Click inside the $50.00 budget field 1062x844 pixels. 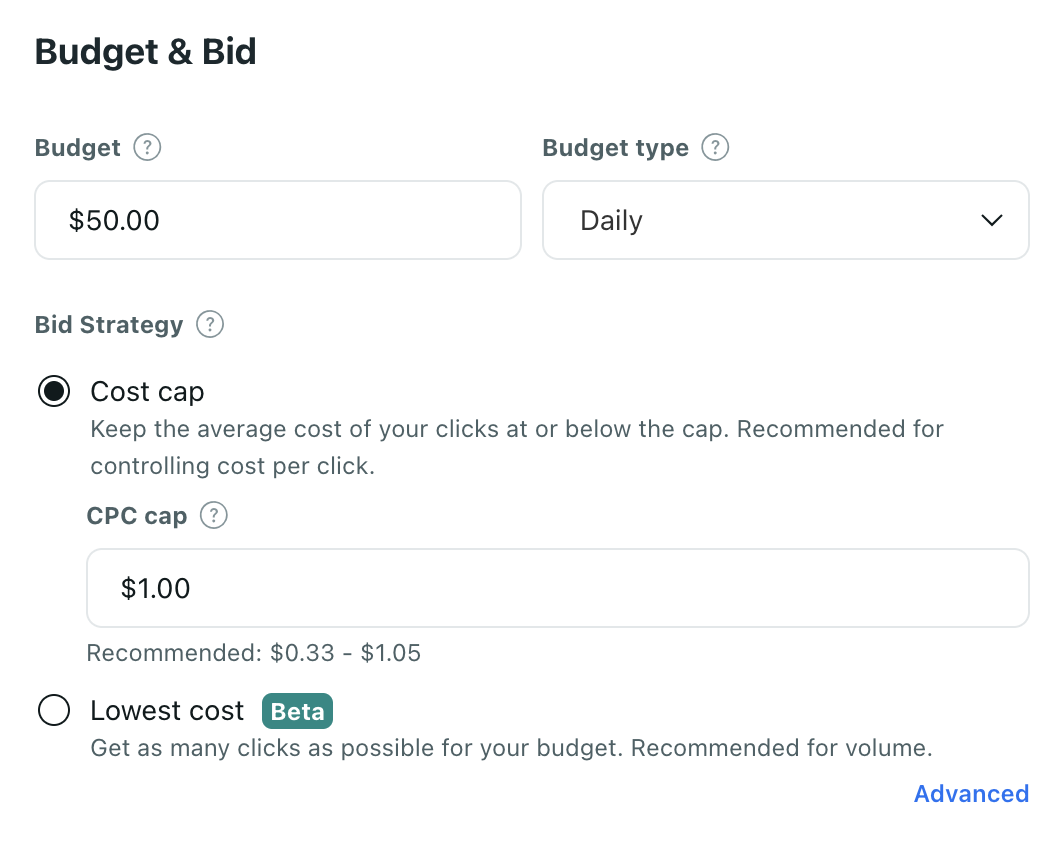point(277,220)
